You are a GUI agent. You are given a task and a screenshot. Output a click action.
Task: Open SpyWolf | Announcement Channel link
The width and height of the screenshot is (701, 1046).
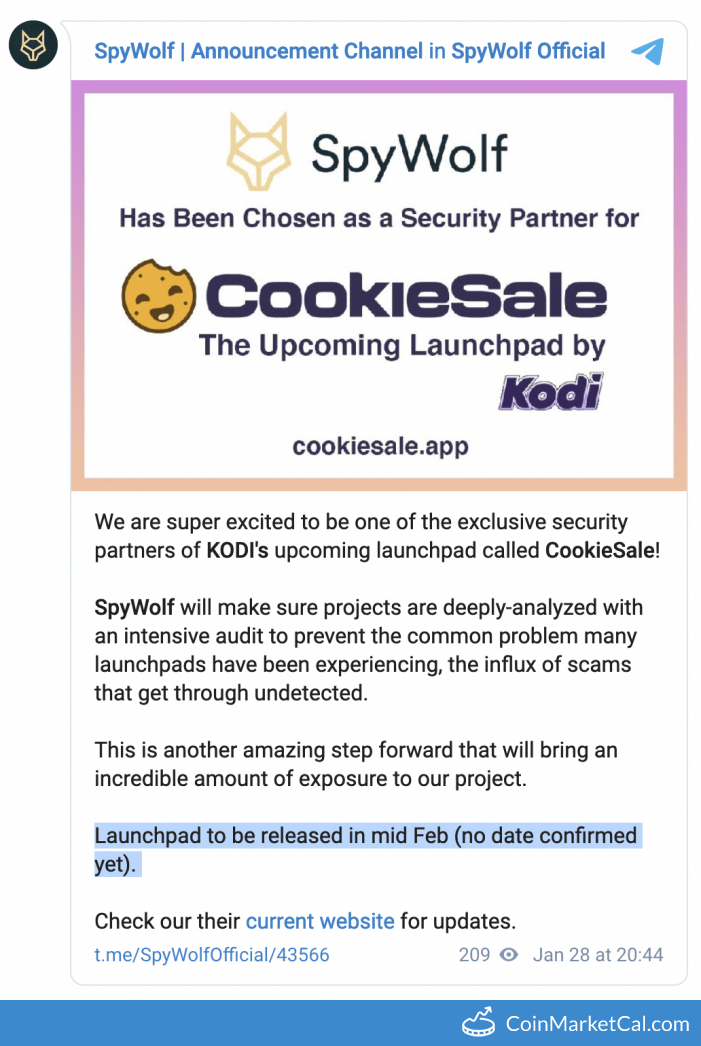[257, 51]
